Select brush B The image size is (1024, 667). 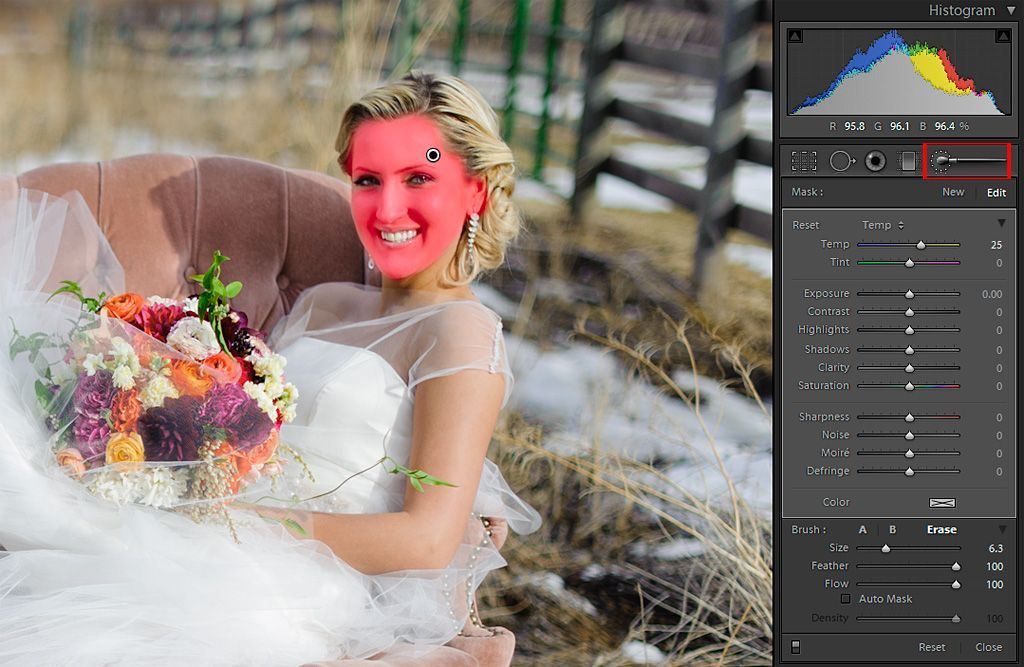coord(893,530)
